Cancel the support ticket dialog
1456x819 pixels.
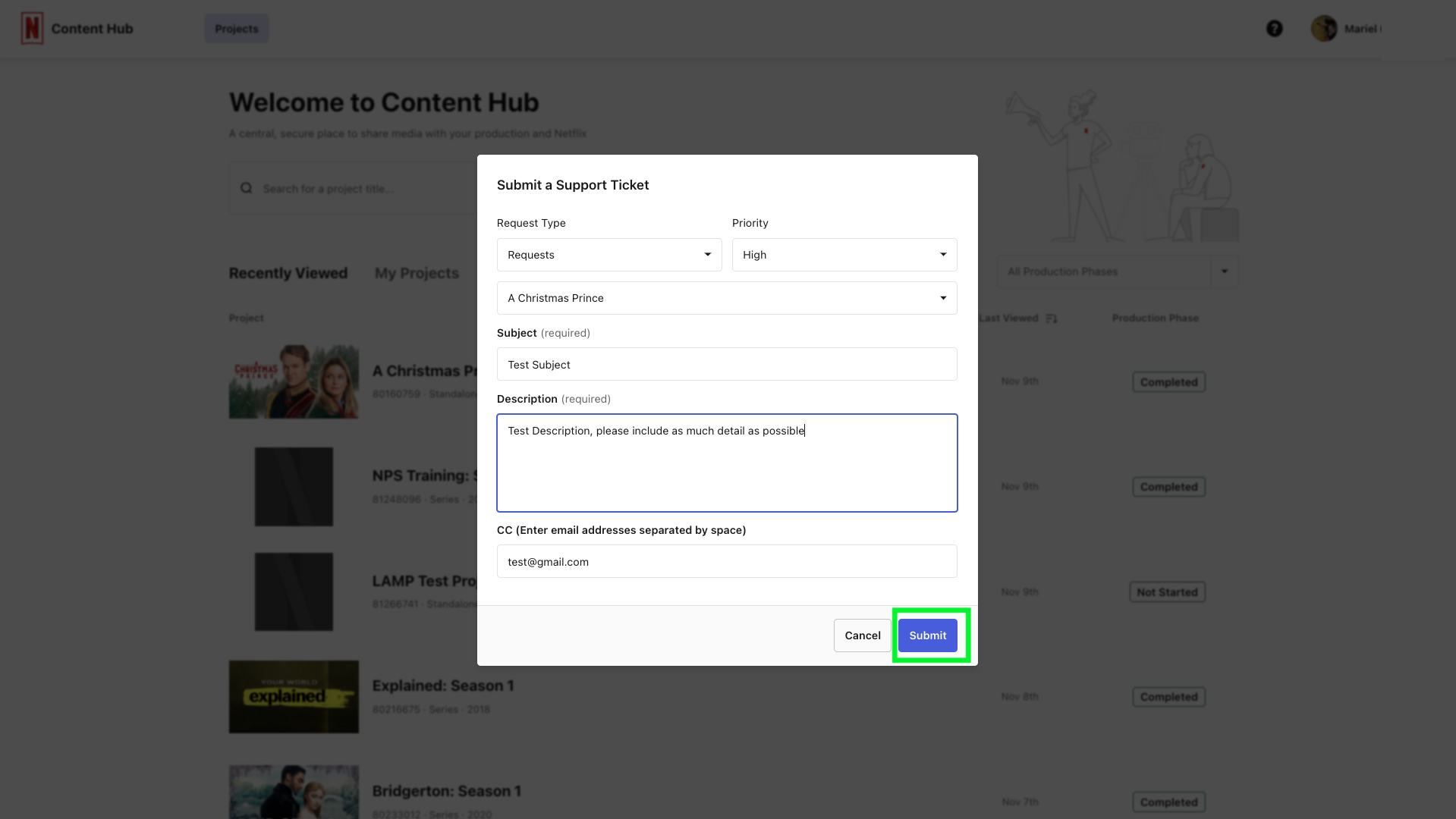pyautogui.click(x=863, y=635)
